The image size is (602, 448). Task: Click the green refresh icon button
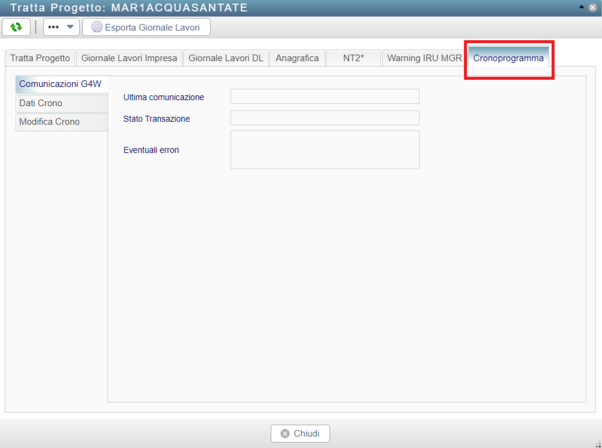(17, 27)
